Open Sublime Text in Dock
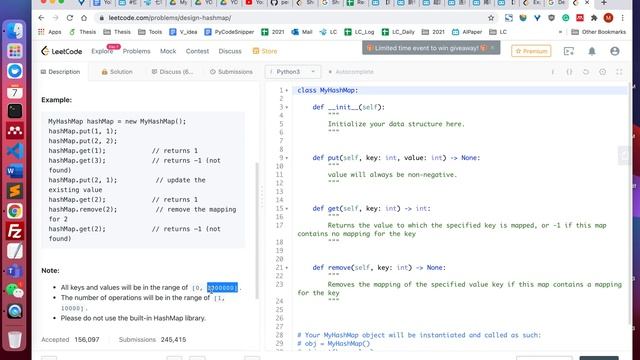 tap(15, 191)
